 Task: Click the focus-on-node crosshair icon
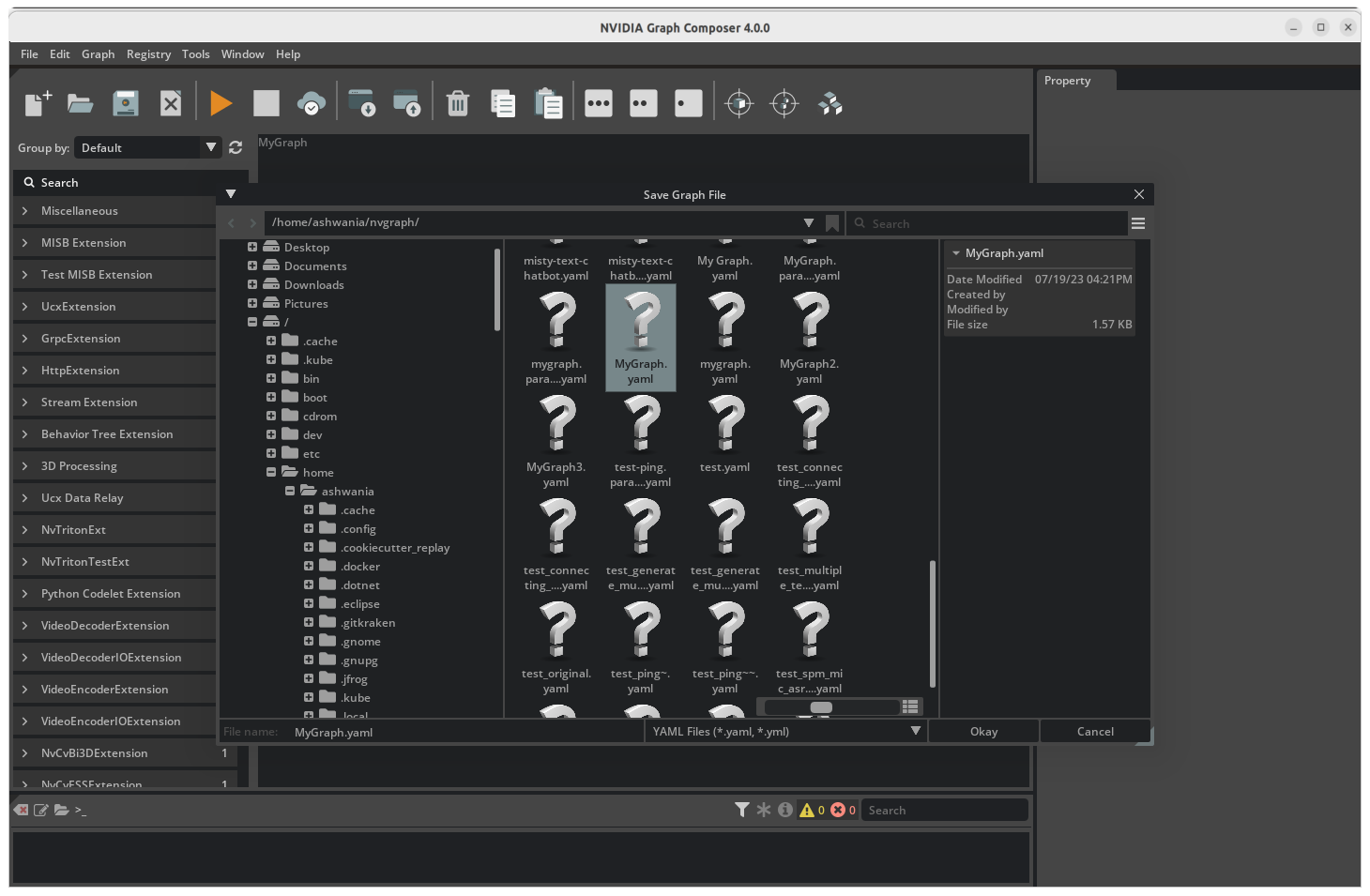click(x=739, y=102)
